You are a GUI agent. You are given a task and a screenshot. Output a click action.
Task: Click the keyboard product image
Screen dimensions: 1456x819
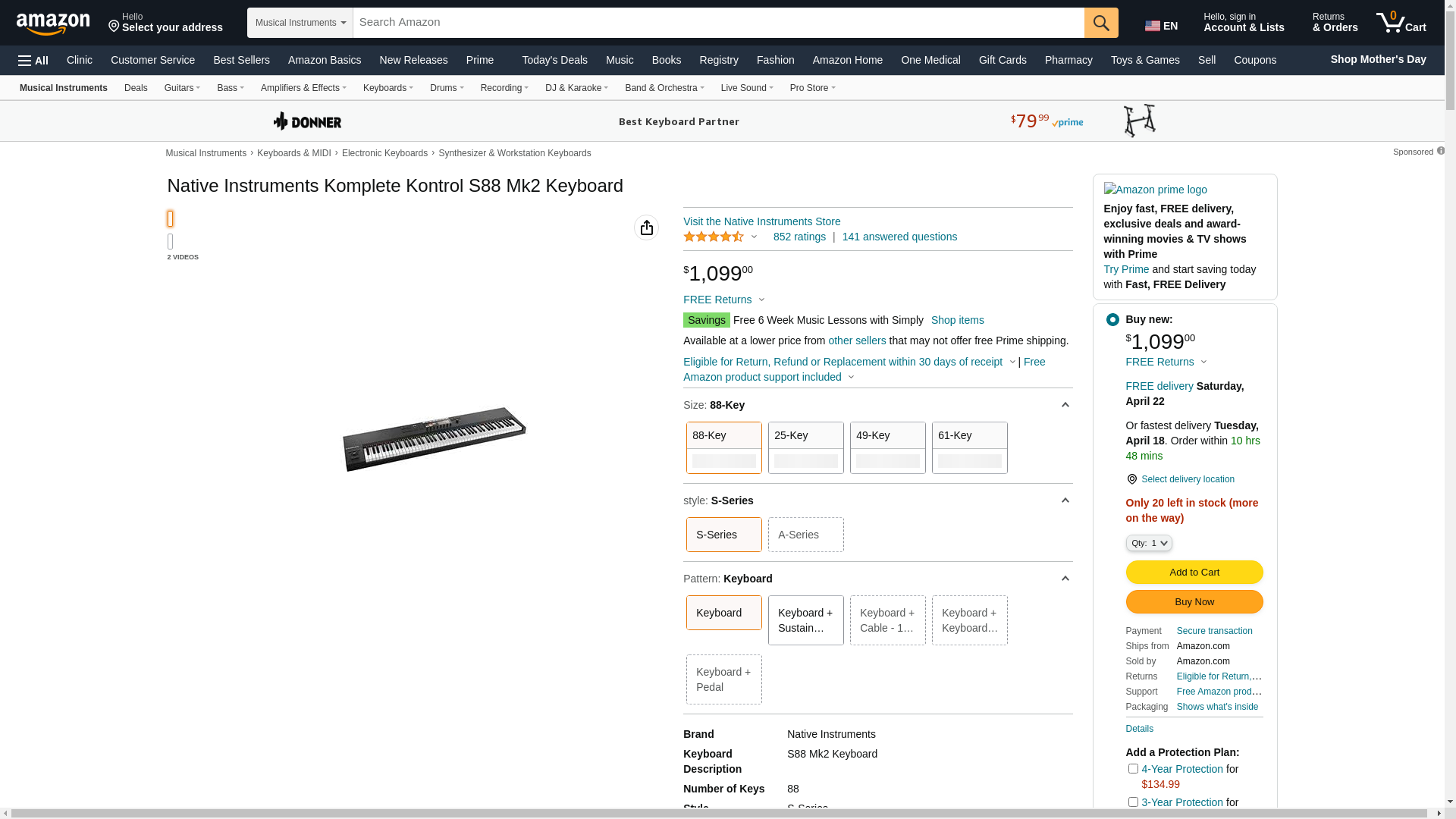click(x=434, y=439)
